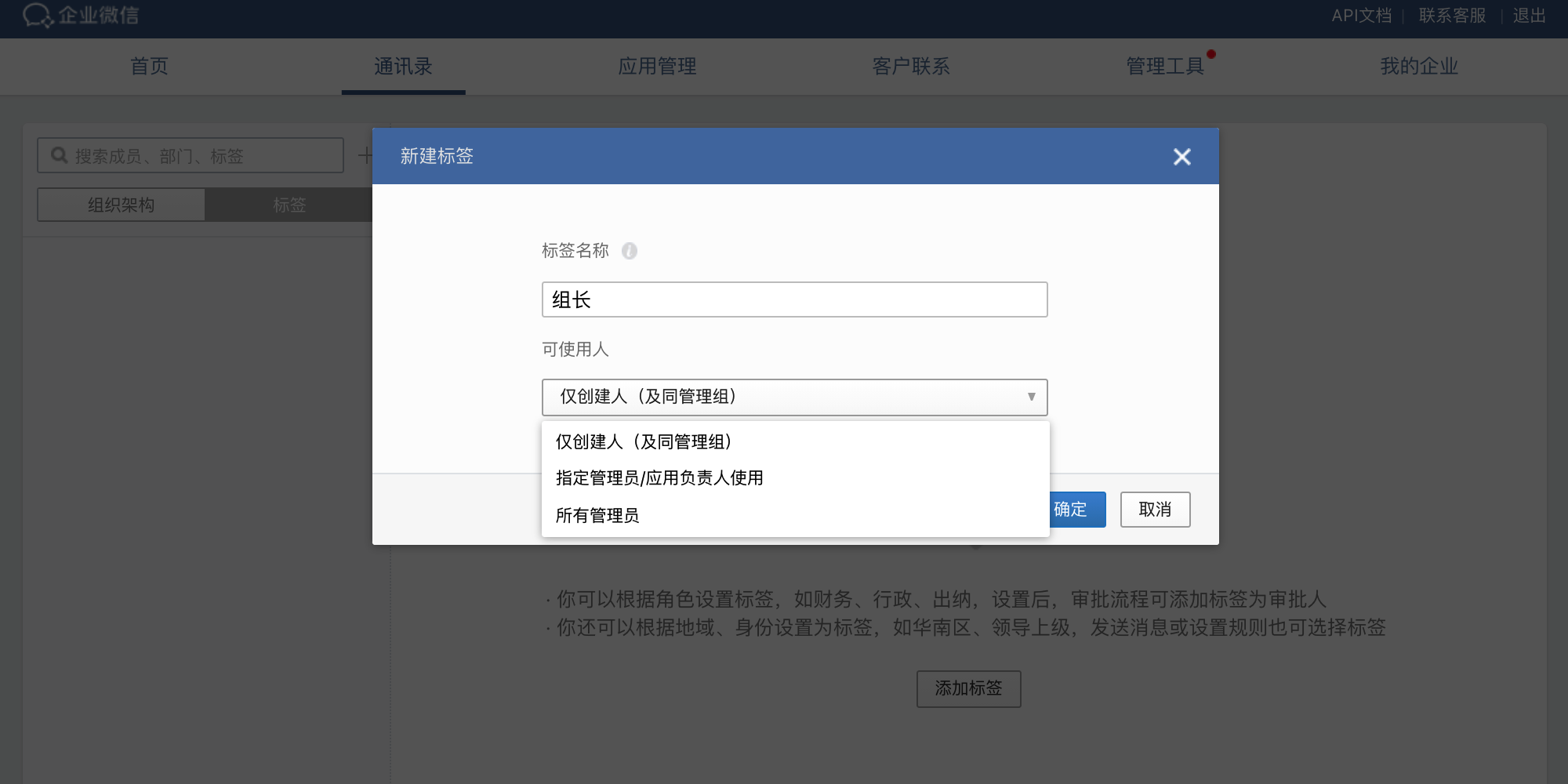The image size is (1568, 784).
Task: Go to 应用管理 tab
Action: pyautogui.click(x=657, y=67)
